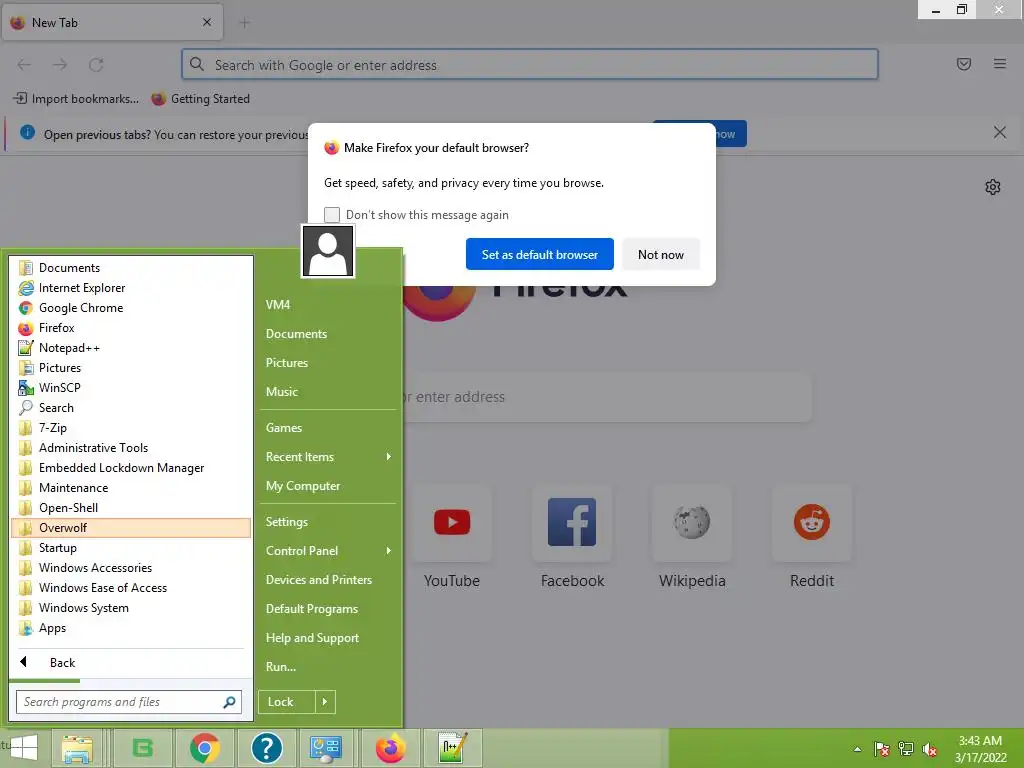This screenshot has height=768, width=1024.
Task: Expand the Administrative Tools folder
Action: coord(131,448)
